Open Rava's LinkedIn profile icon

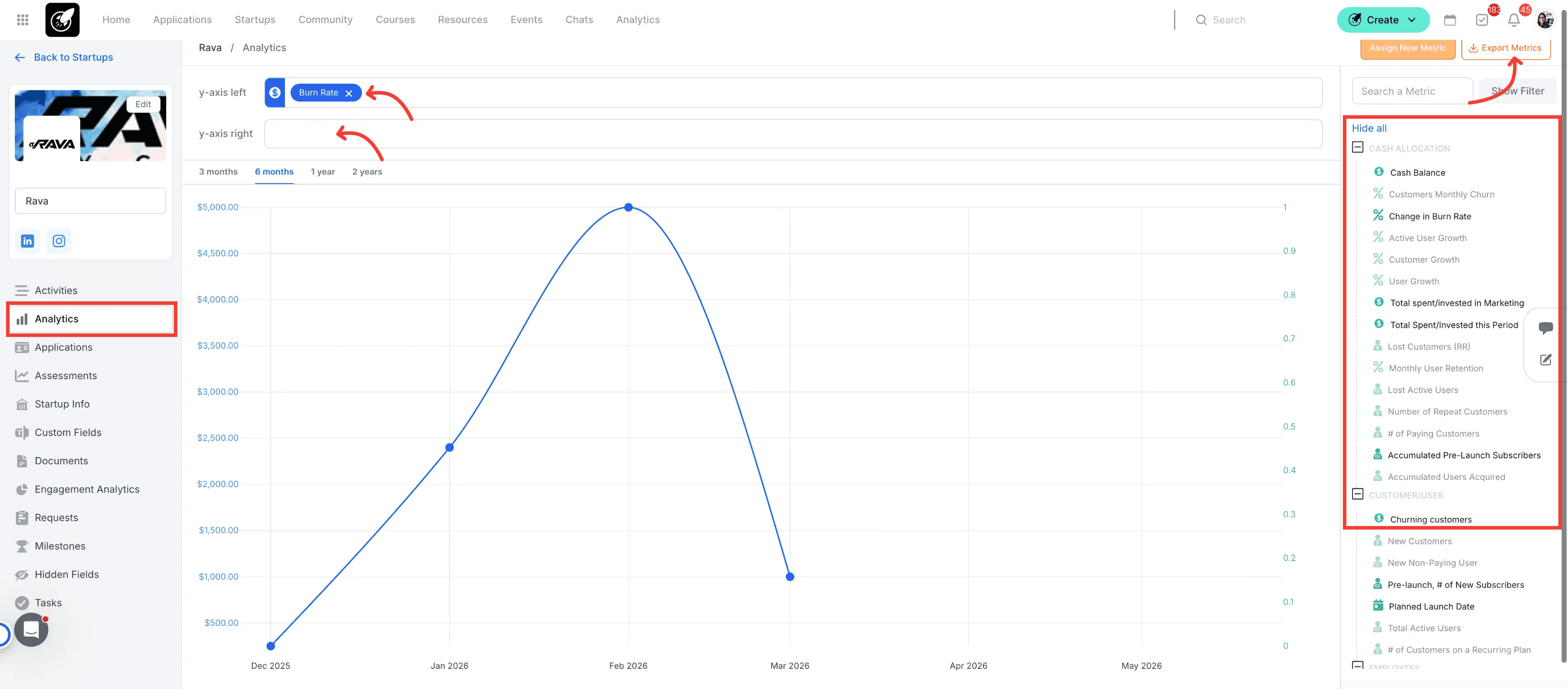pos(27,241)
